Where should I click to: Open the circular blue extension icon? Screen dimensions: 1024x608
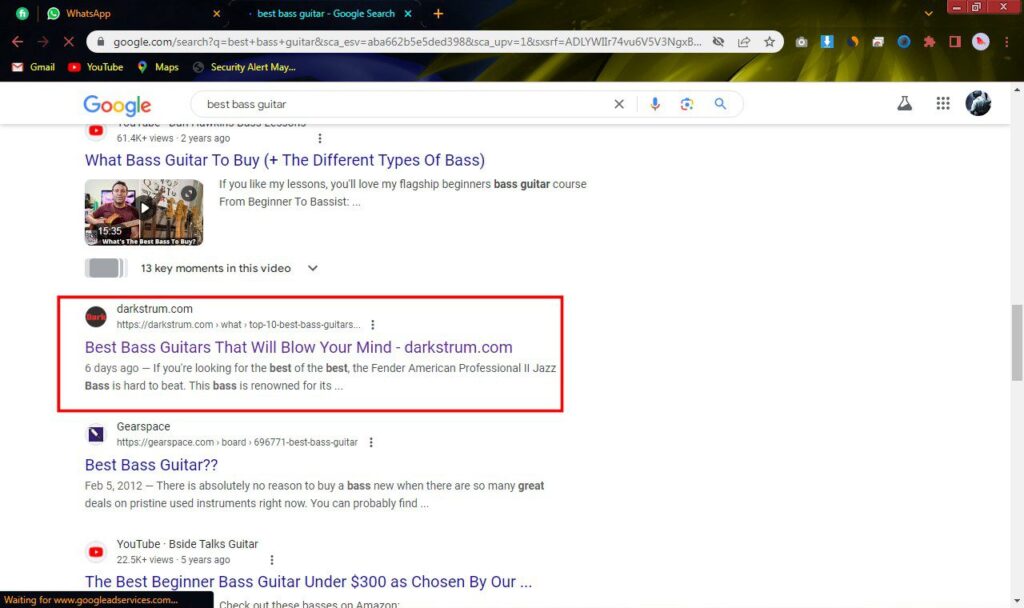tap(904, 42)
